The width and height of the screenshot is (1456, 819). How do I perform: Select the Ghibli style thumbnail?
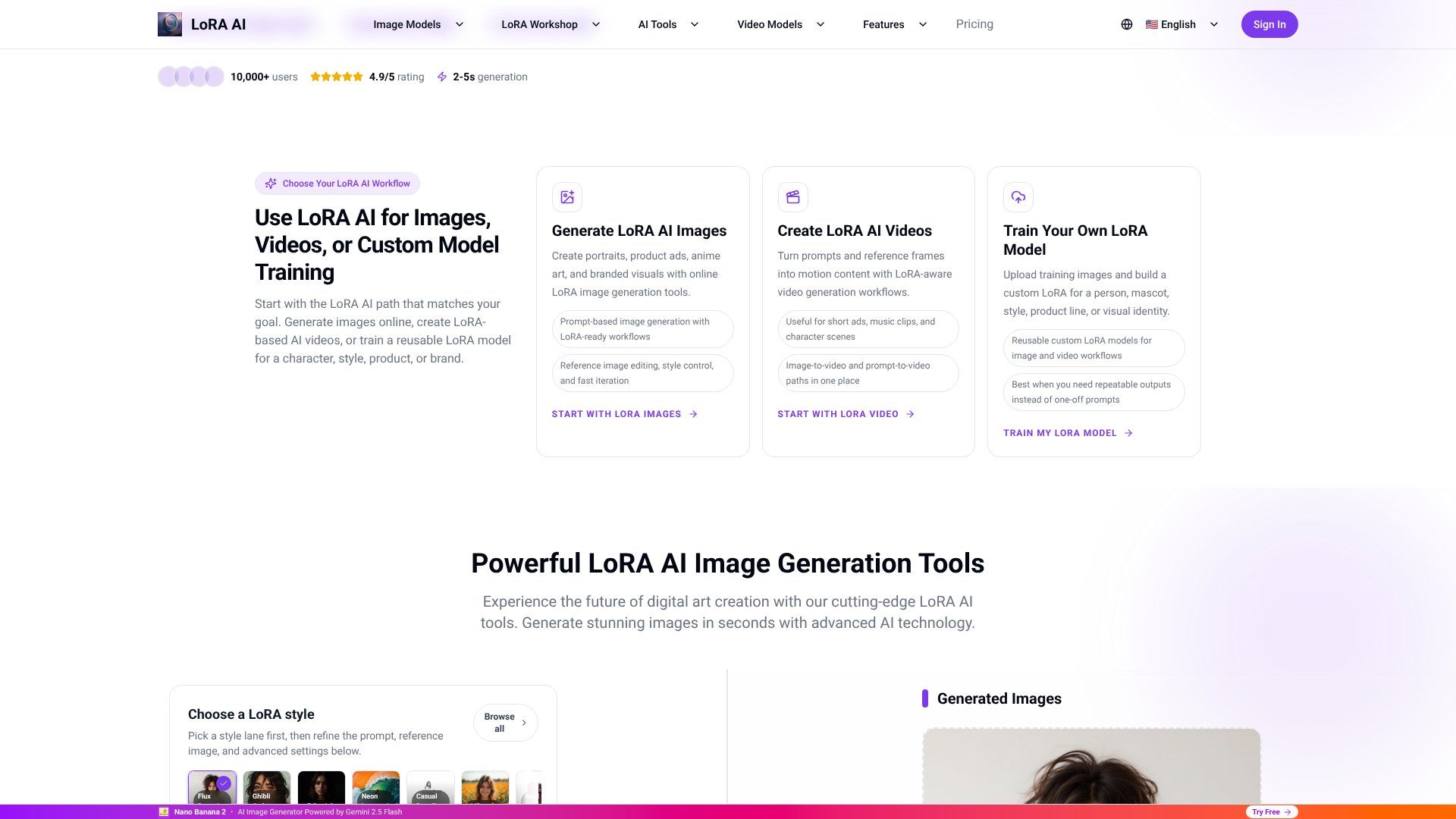(x=267, y=787)
